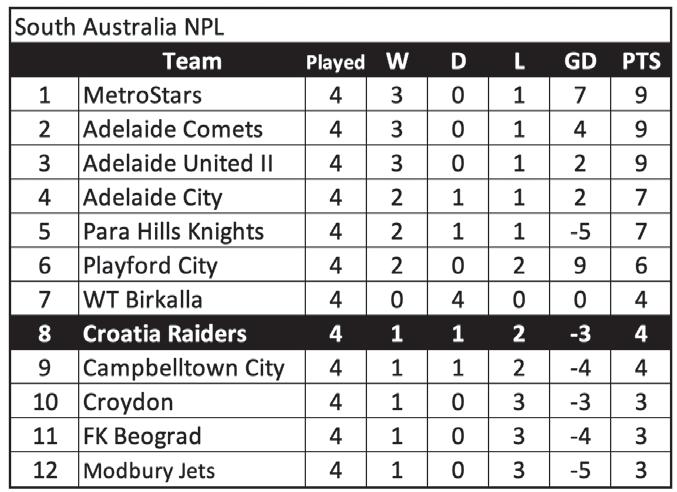The image size is (677, 492).
Task: Select the Team column header
Action: pyautogui.click(x=192, y=61)
